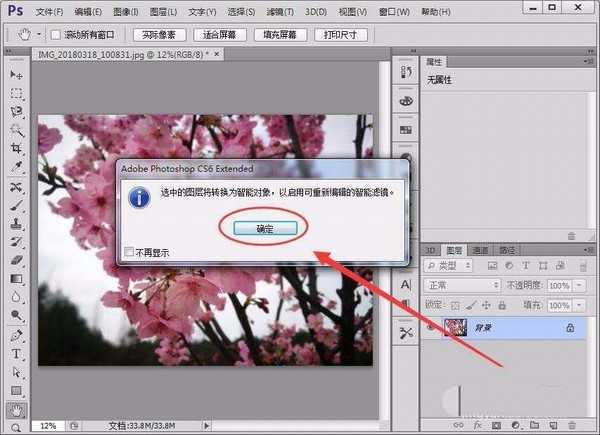Create new fill or adjustment layer

[x=515, y=425]
